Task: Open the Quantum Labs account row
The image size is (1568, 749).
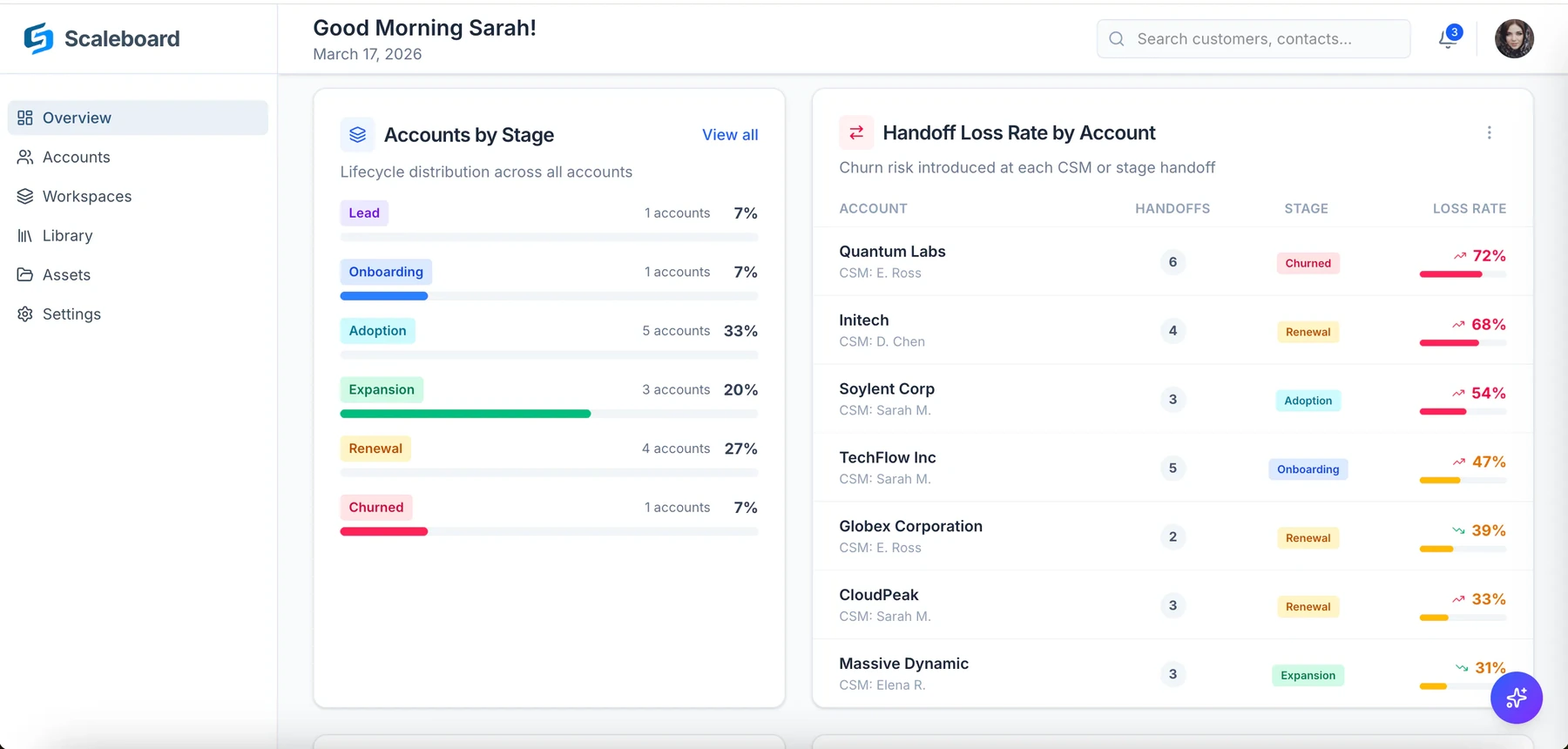Action: tap(1173, 261)
